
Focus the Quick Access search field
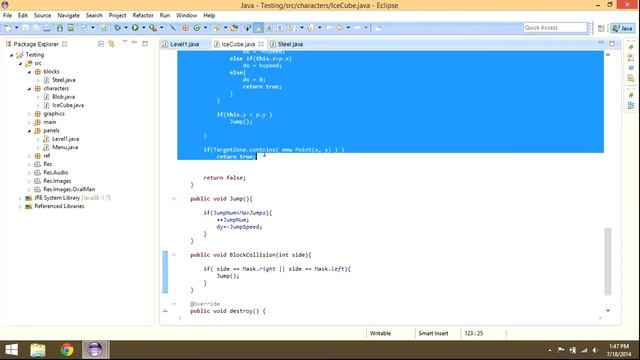(x=555, y=28)
